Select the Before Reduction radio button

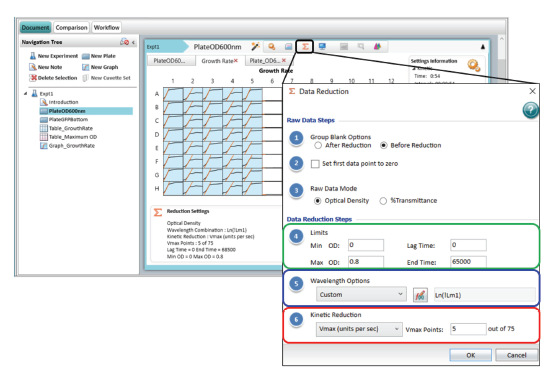tap(384, 145)
